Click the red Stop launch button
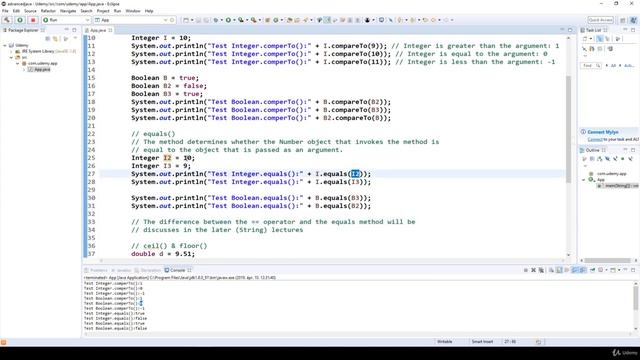The height and width of the screenshot is (360, 640). pyautogui.click(x=33, y=20)
